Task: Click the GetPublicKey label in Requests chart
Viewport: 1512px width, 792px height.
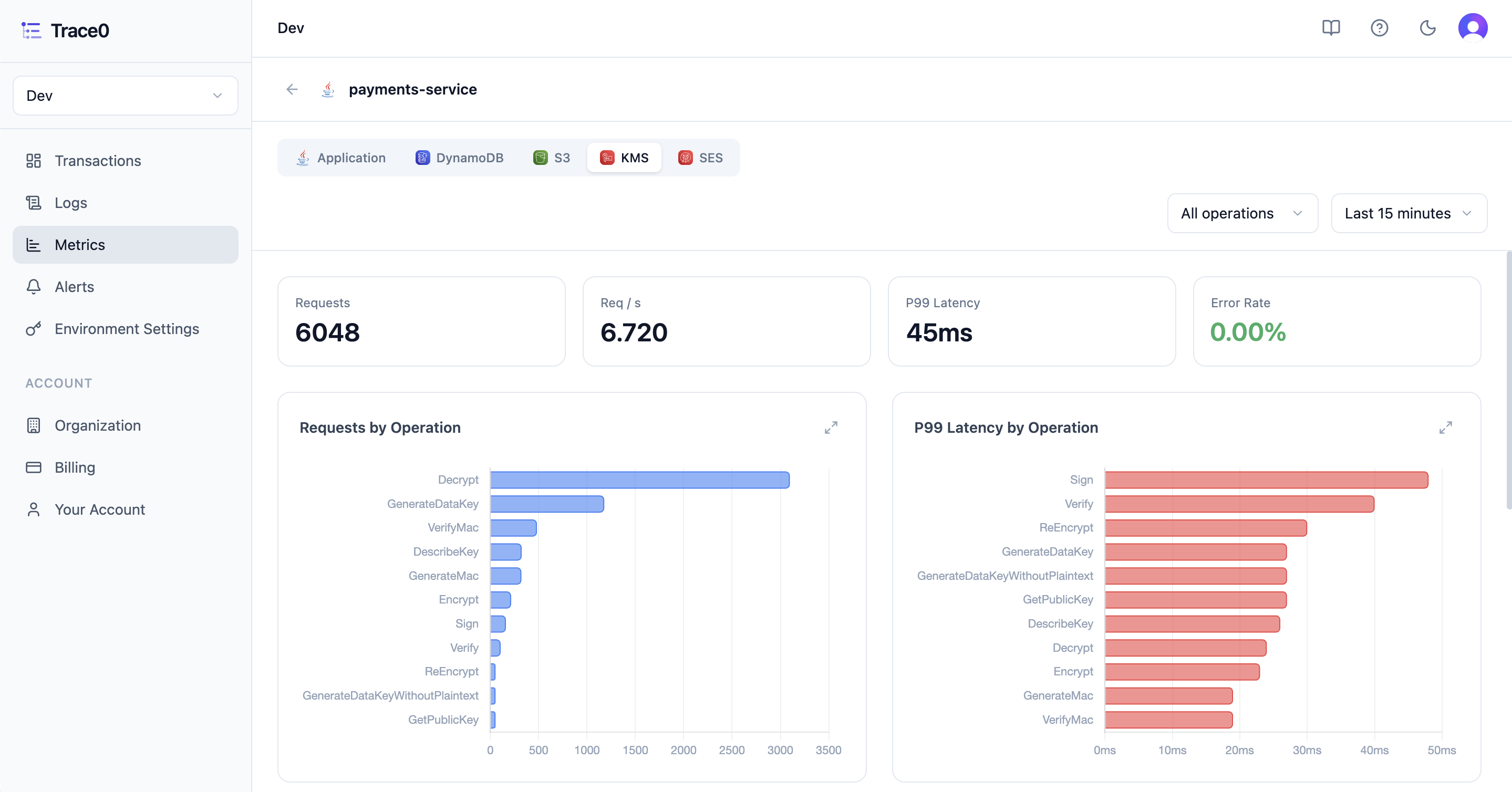Action: coord(443,720)
